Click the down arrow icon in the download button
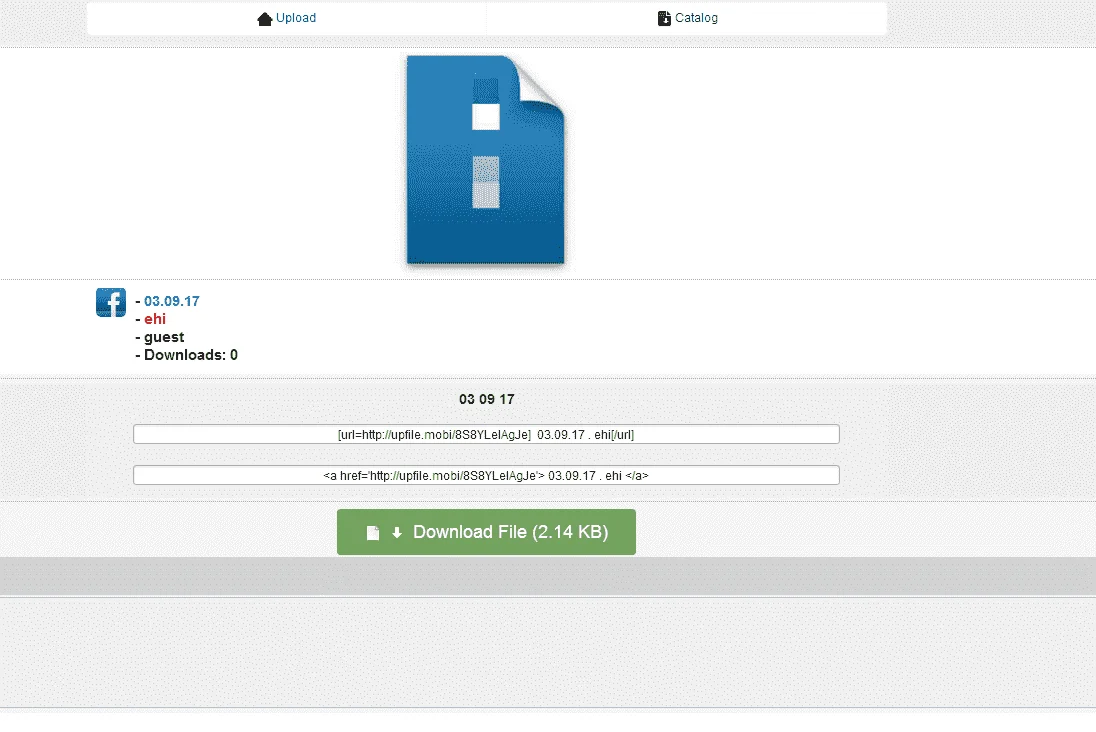Image resolution: width=1096 pixels, height=732 pixels. [397, 533]
